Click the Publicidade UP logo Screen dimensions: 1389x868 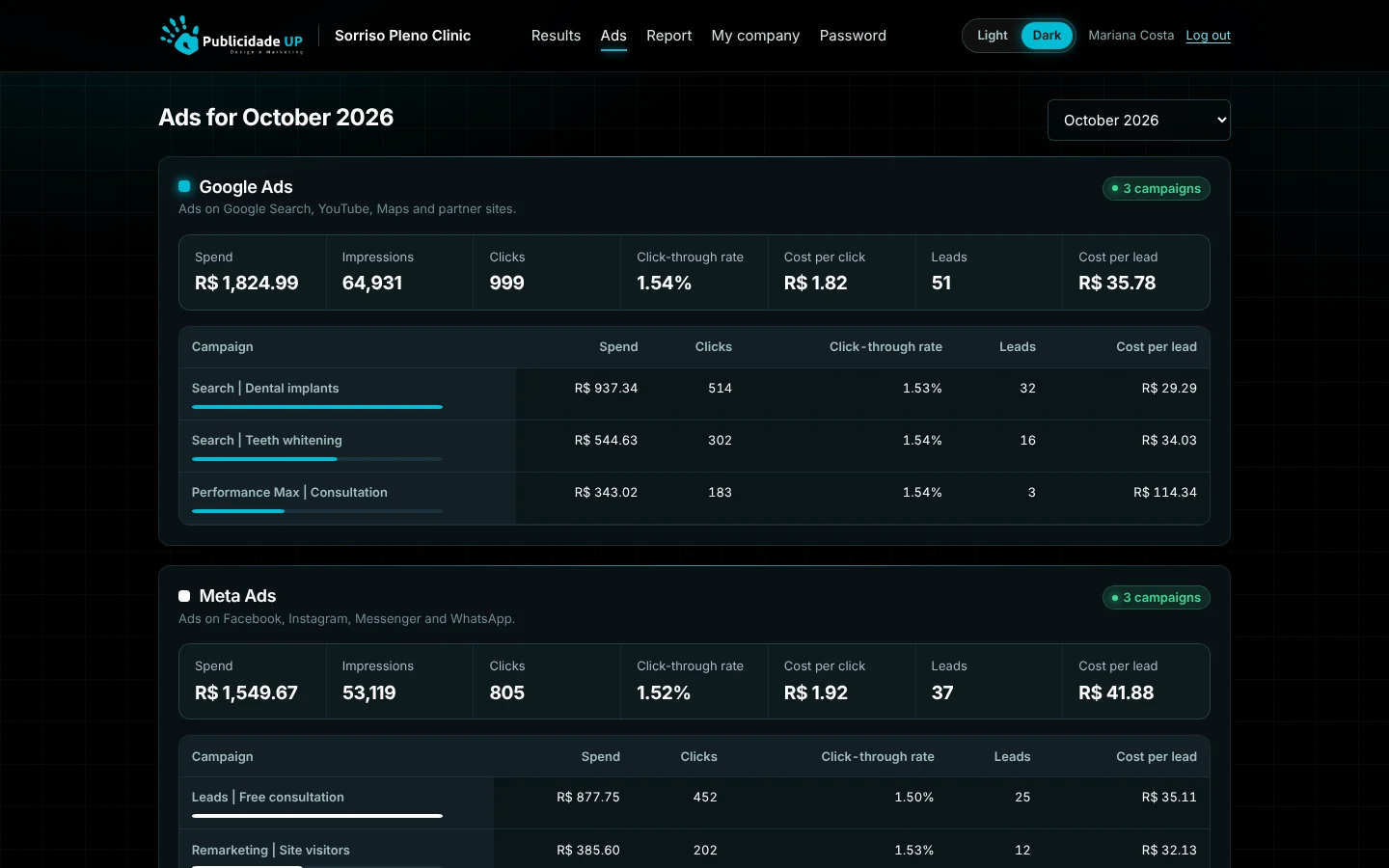[x=231, y=36]
